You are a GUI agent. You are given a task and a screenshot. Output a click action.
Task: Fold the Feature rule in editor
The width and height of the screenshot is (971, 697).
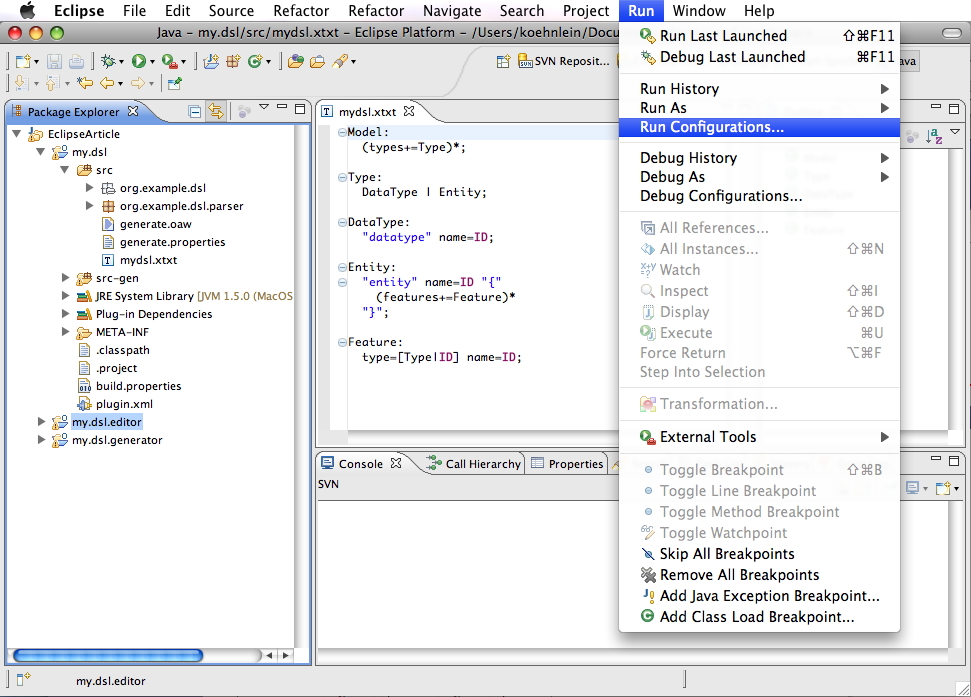tap(342, 342)
